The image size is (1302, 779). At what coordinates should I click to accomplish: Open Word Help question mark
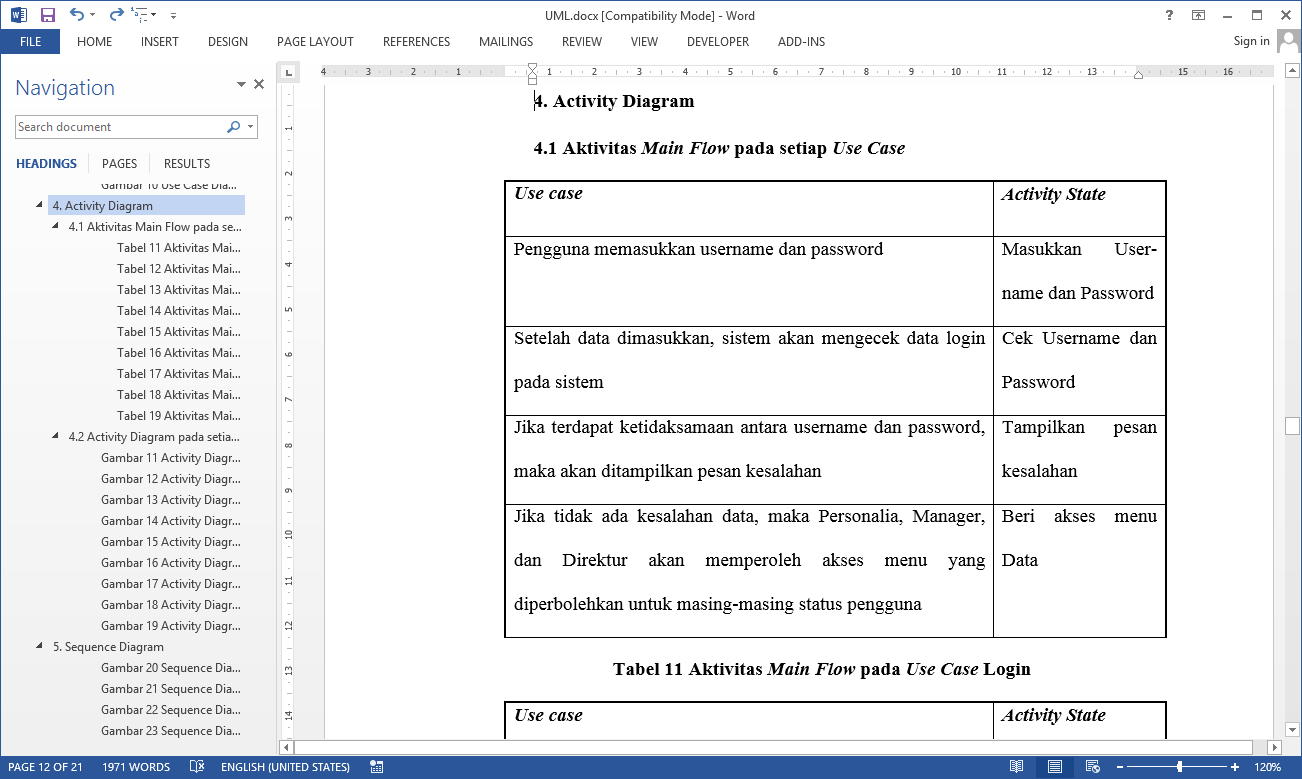click(x=1169, y=15)
